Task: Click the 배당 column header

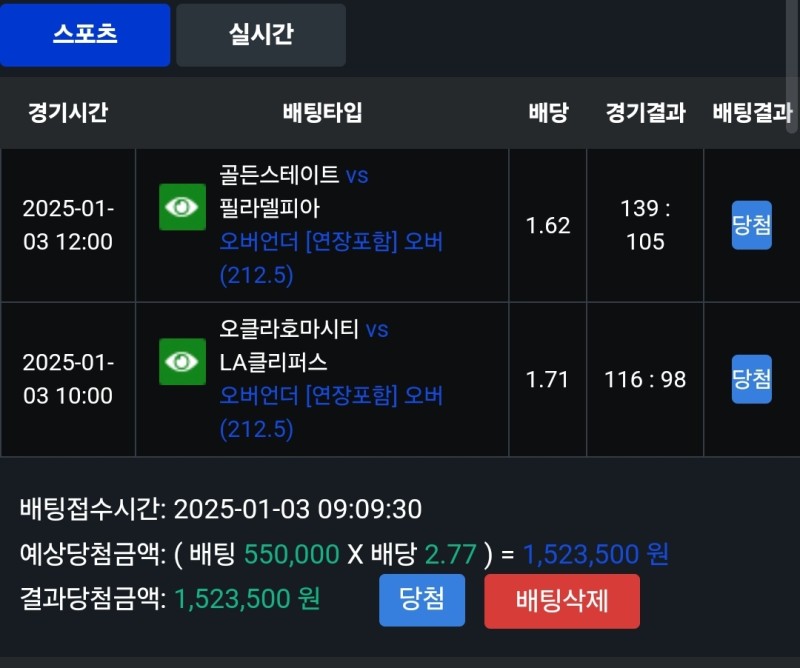Action: (548, 113)
